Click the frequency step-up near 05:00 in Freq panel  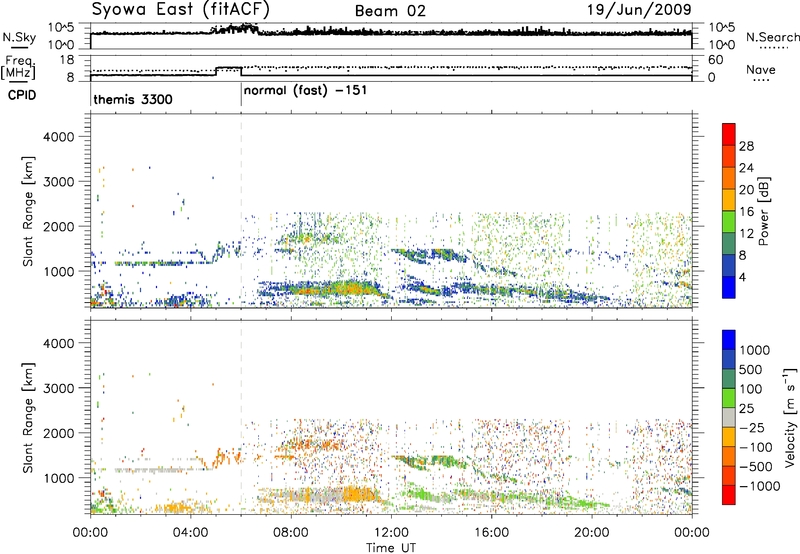pyautogui.click(x=217, y=71)
